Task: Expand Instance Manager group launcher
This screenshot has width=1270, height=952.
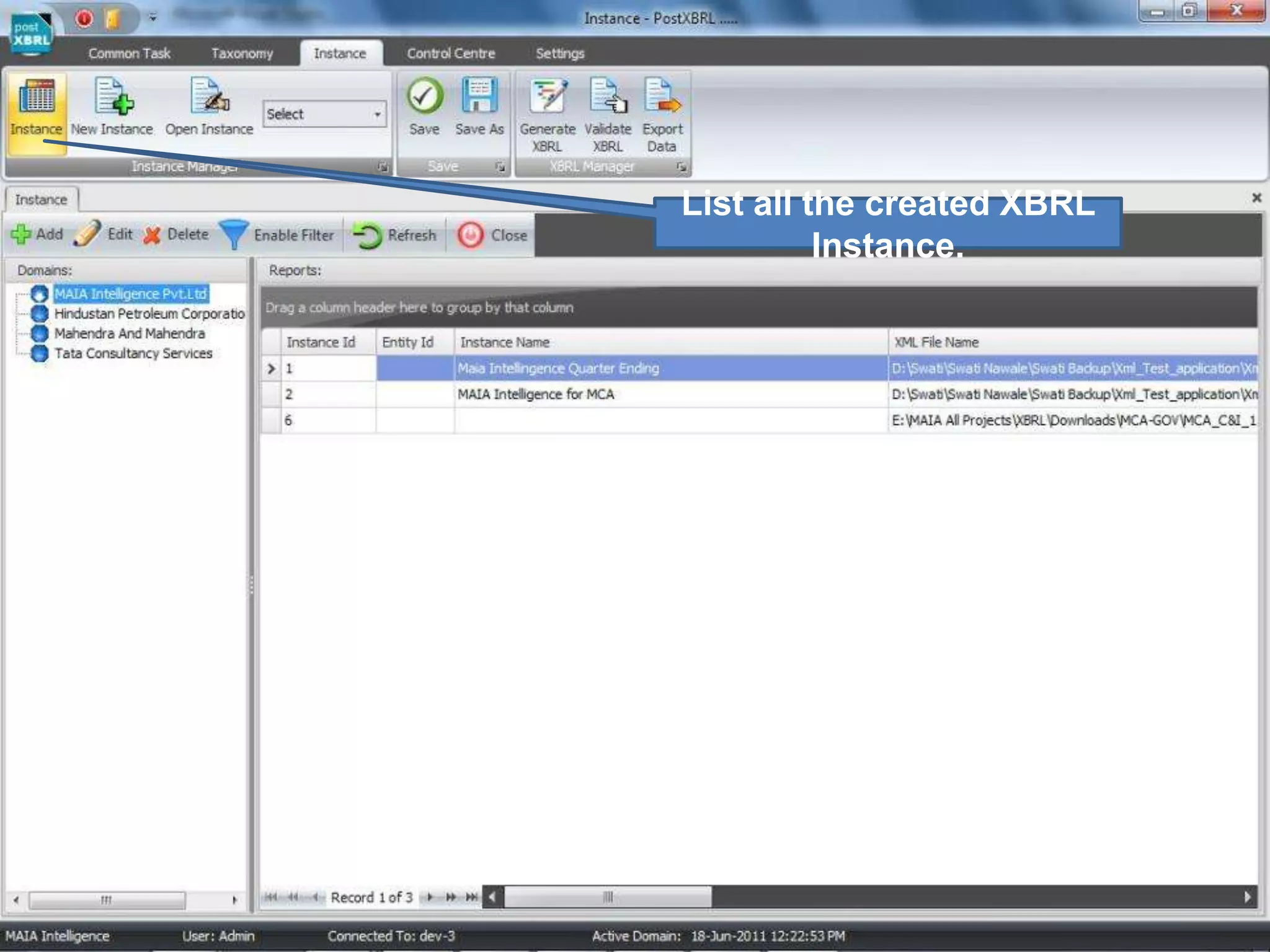Action: (x=383, y=167)
